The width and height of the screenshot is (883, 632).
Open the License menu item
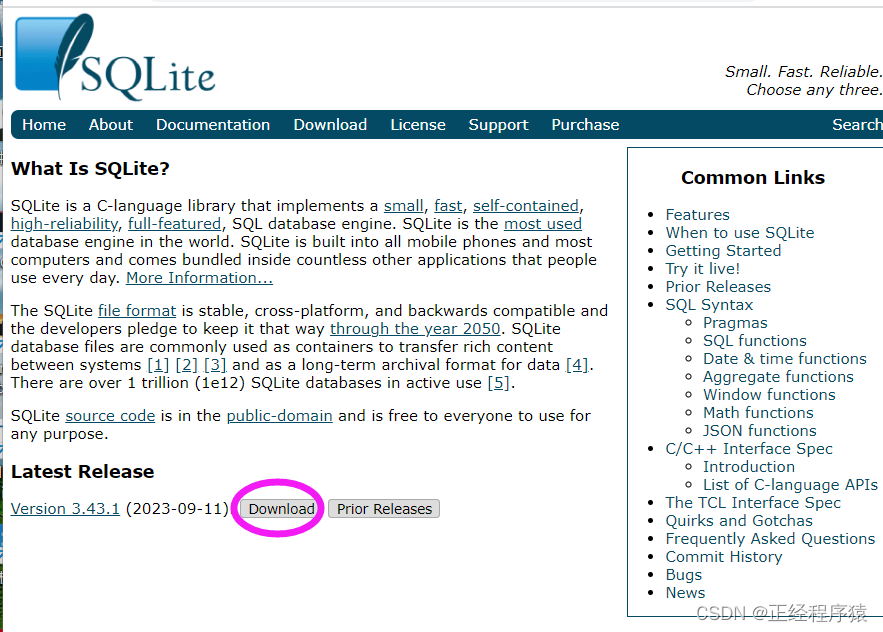(x=418, y=124)
